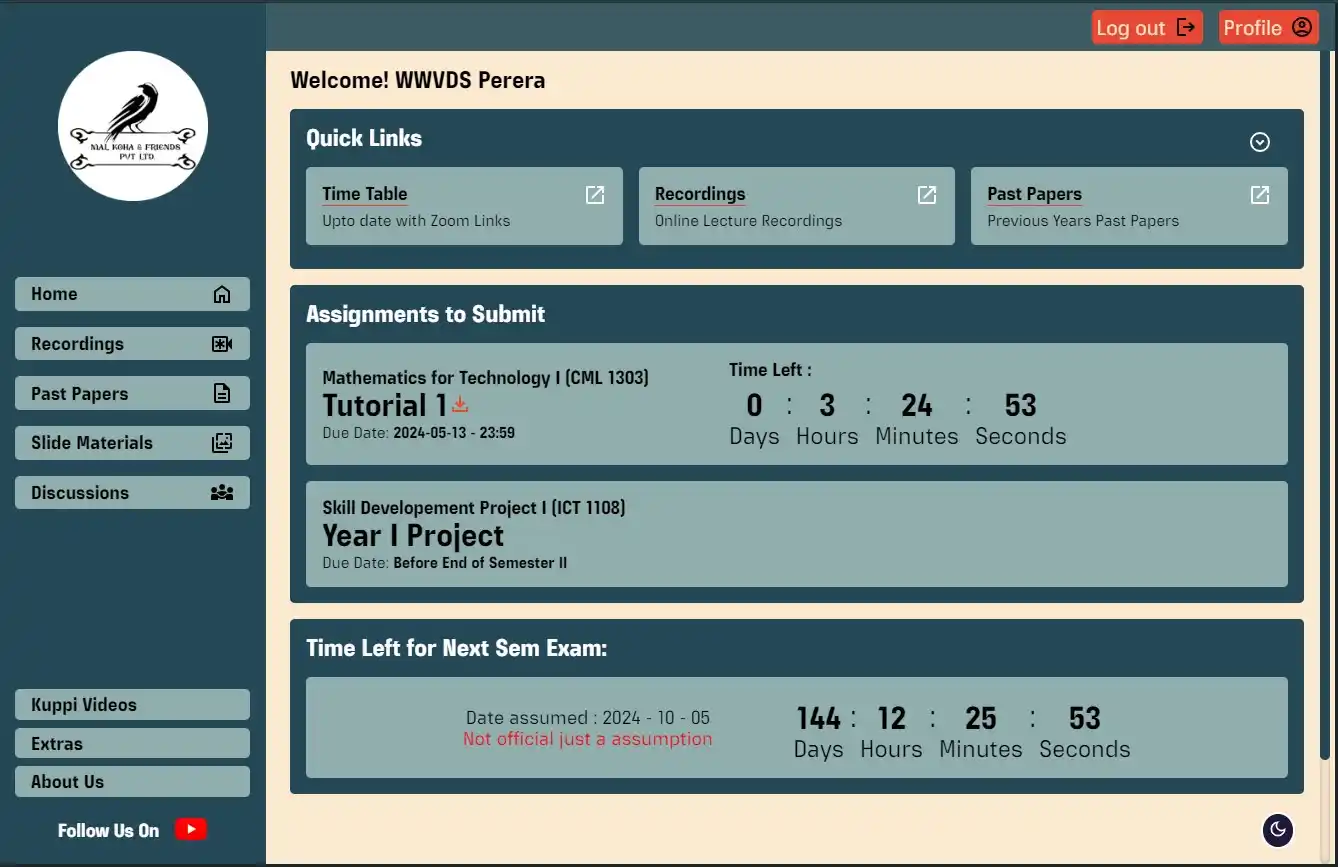This screenshot has height=867, width=1338.
Task: Open the Extras section
Action: [132, 744]
